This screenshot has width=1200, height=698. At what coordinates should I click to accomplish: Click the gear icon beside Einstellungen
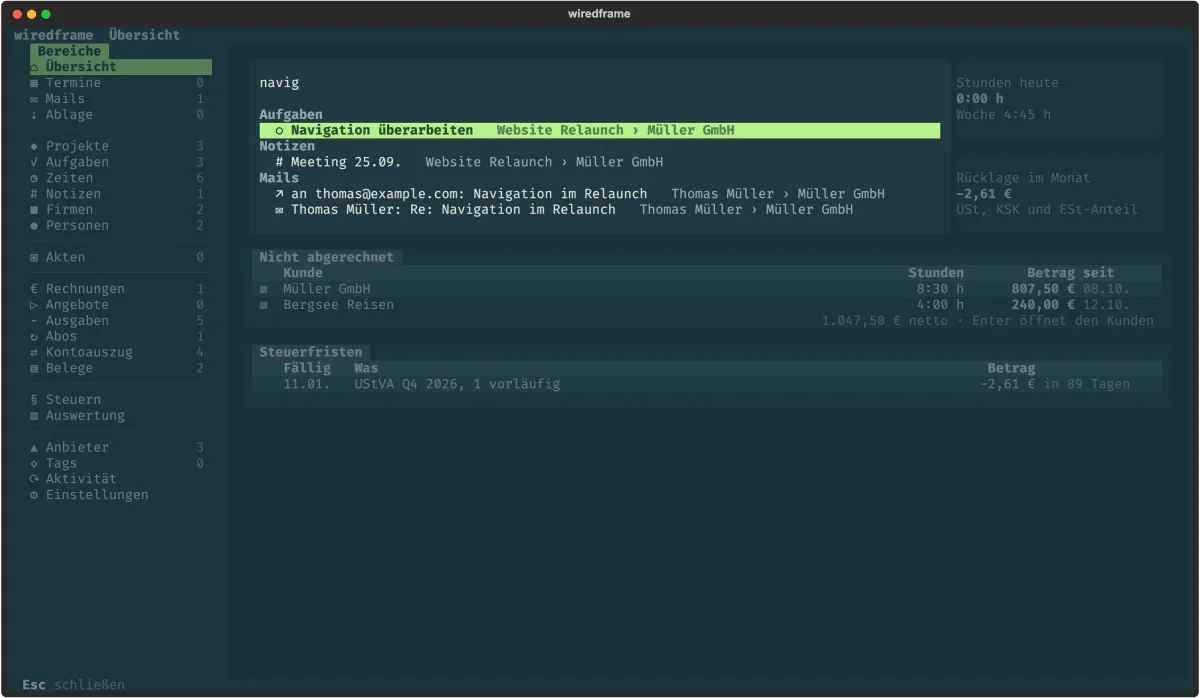pos(34,495)
